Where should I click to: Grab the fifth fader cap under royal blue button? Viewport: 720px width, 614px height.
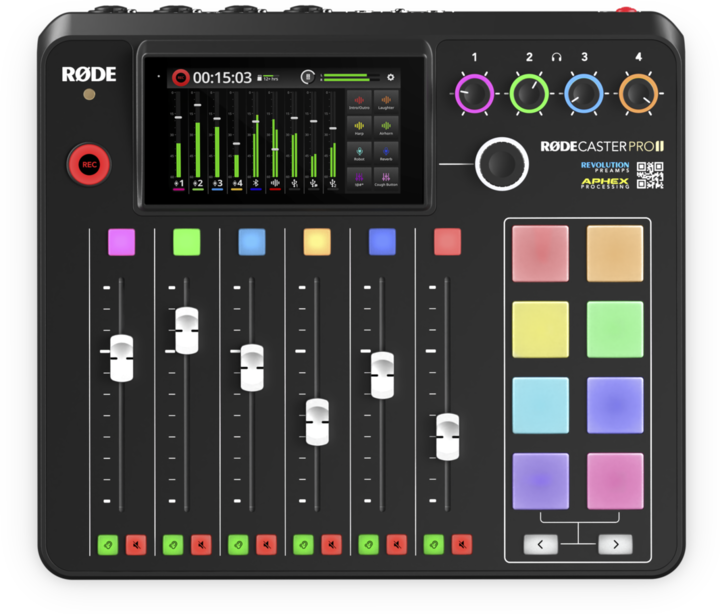382,375
